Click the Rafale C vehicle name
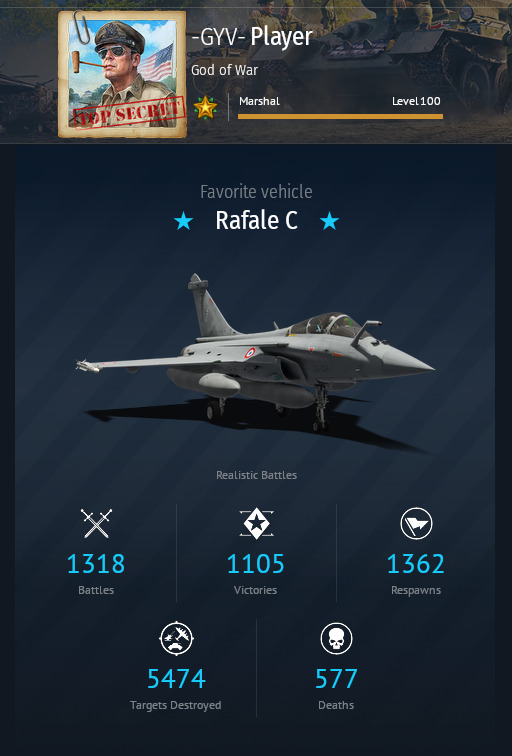Image resolution: width=512 pixels, height=756 pixels. tap(256, 220)
